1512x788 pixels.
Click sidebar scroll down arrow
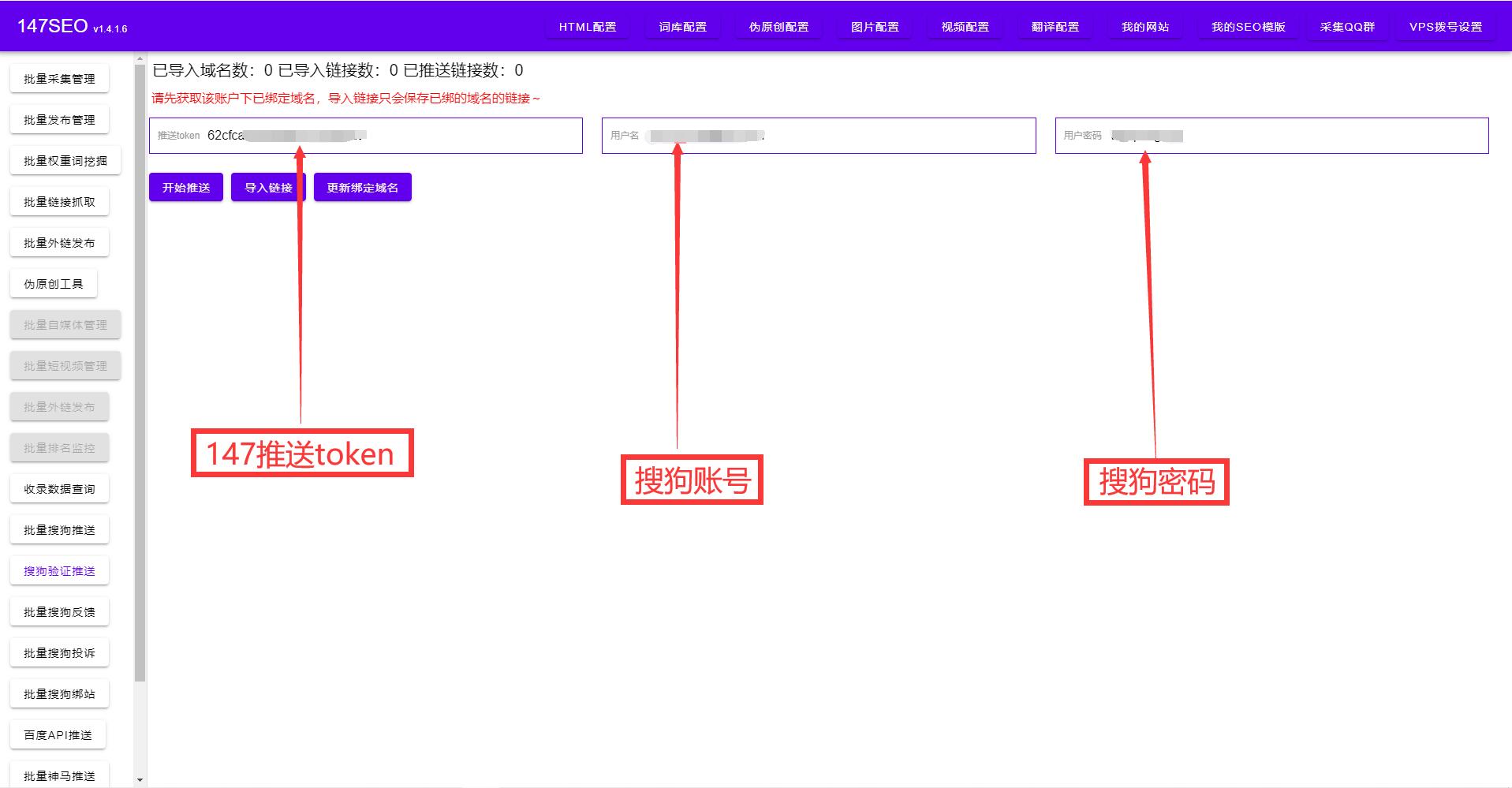tap(140, 780)
